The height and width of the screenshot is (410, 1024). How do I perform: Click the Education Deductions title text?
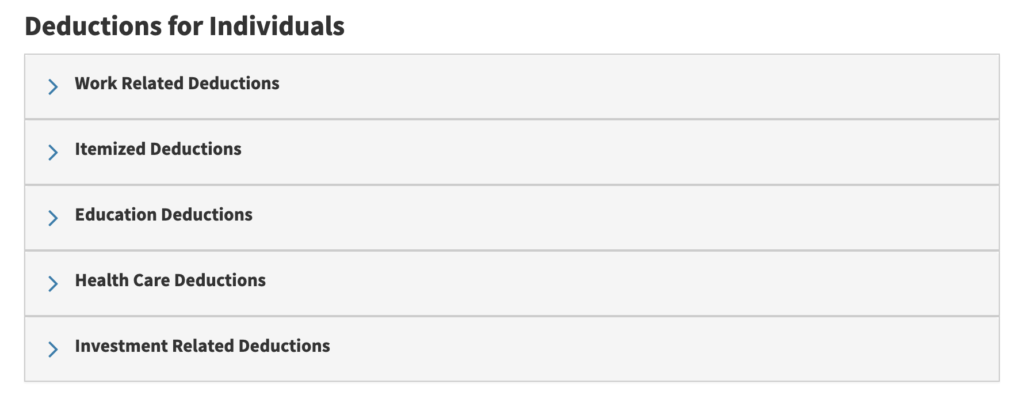[x=163, y=215]
